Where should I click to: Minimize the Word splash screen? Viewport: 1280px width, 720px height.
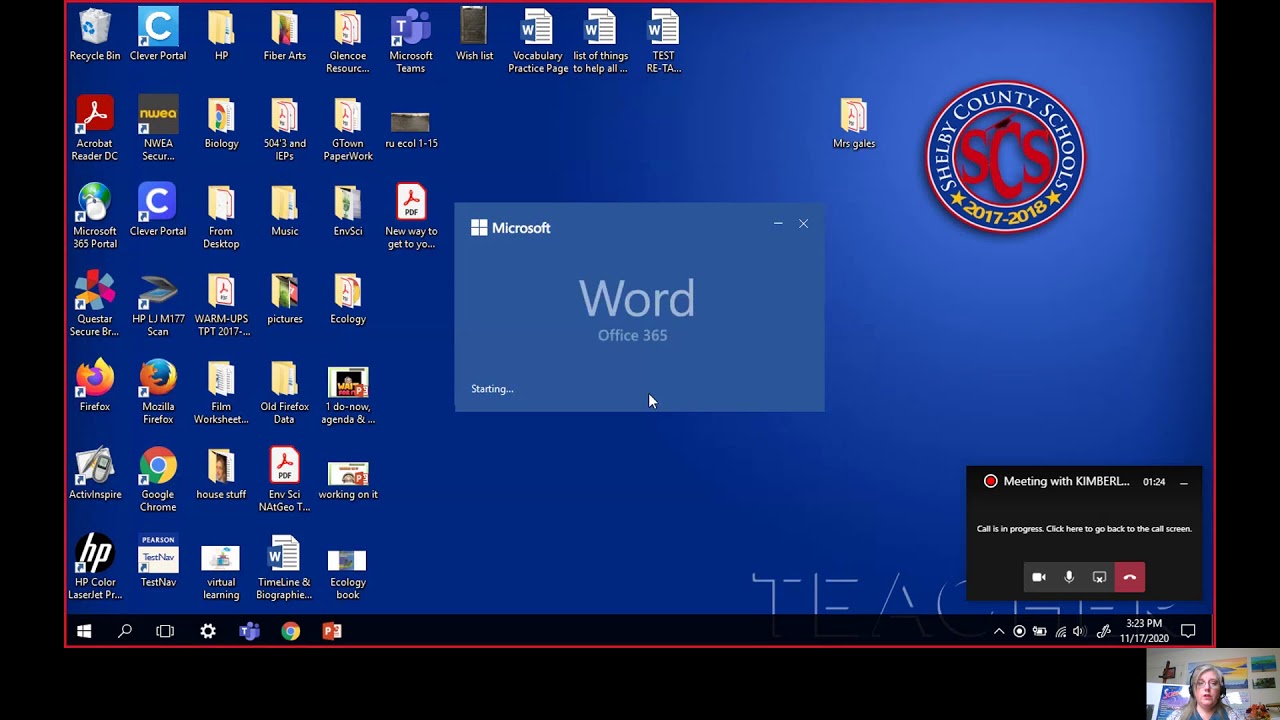tap(778, 224)
